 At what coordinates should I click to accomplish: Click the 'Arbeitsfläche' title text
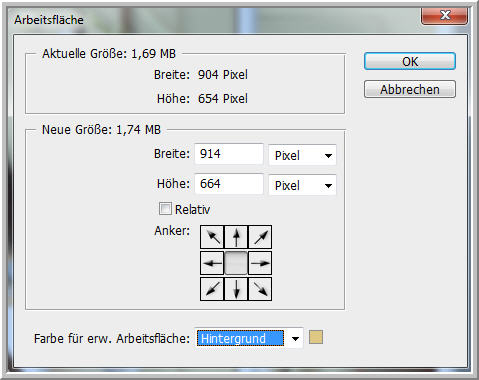click(x=49, y=20)
